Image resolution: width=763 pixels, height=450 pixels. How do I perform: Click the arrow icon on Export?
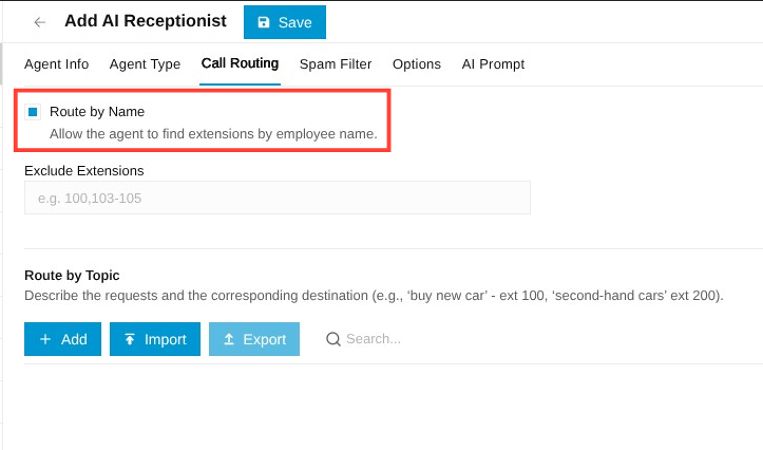pyautogui.click(x=229, y=339)
